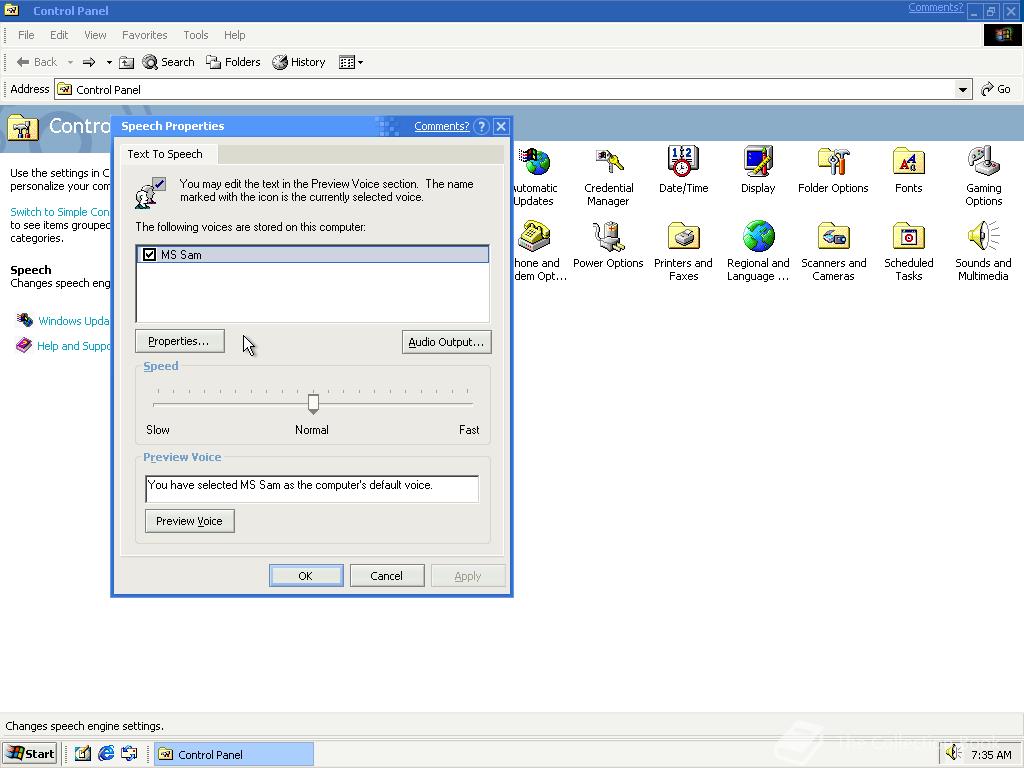The width and height of the screenshot is (1024, 768).
Task: Open Power Options icon
Action: click(608, 245)
